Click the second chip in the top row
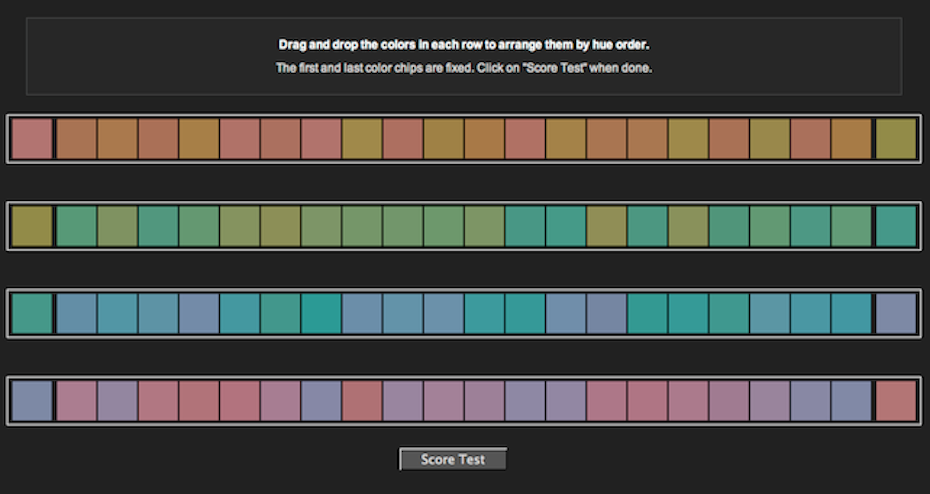930x494 pixels. point(76,139)
